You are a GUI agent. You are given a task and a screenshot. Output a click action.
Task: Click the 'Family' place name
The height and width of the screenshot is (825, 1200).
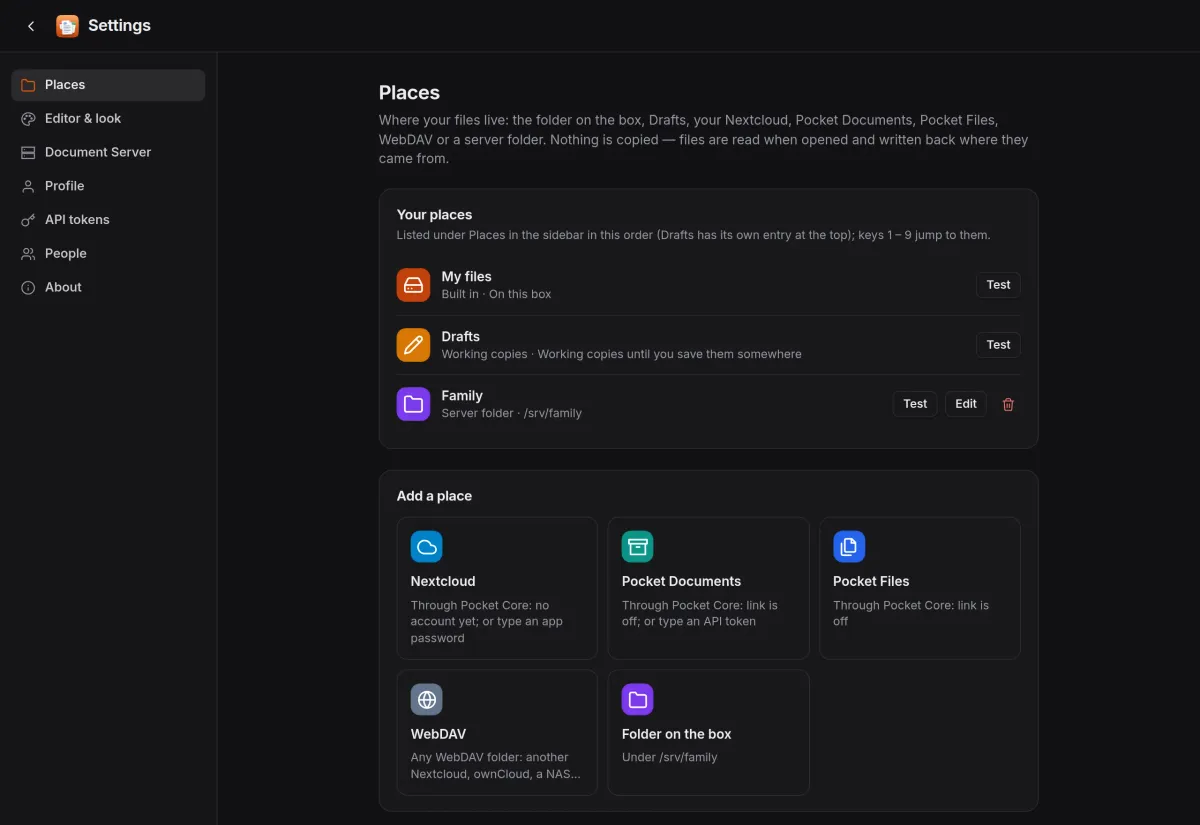[x=462, y=396]
